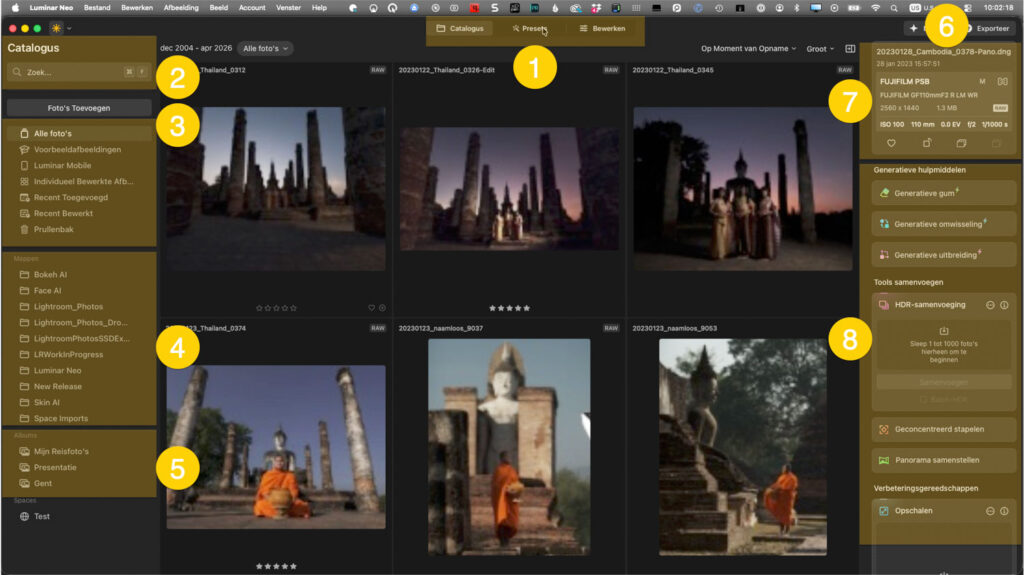1024x575 pixels.
Task: Click the sparkle icon left of Exporteer
Action: click(913, 28)
